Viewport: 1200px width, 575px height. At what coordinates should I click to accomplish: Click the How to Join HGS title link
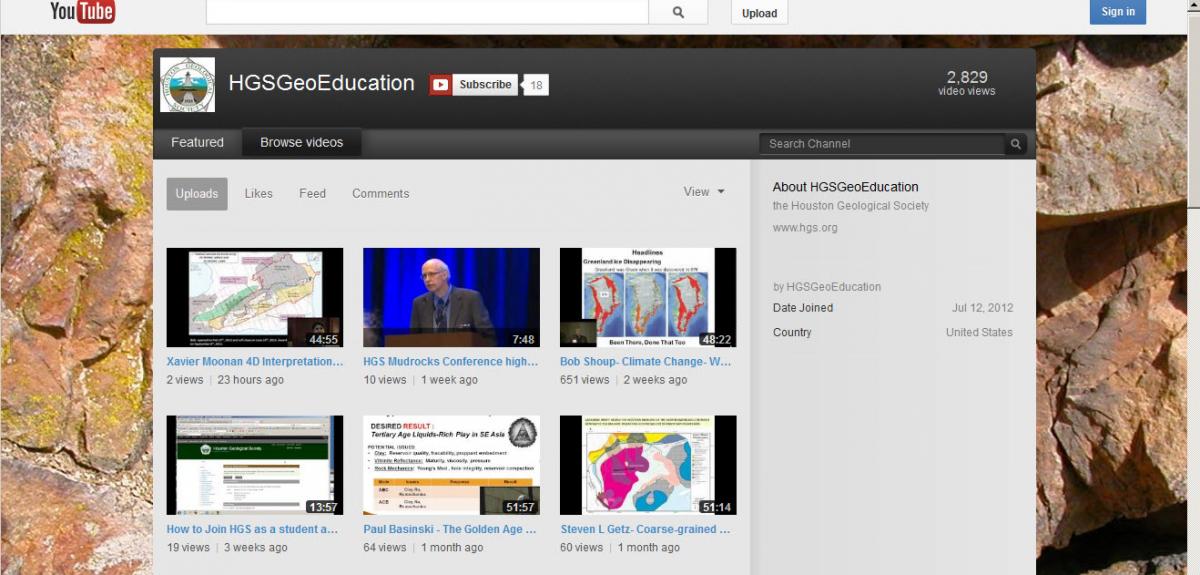252,529
